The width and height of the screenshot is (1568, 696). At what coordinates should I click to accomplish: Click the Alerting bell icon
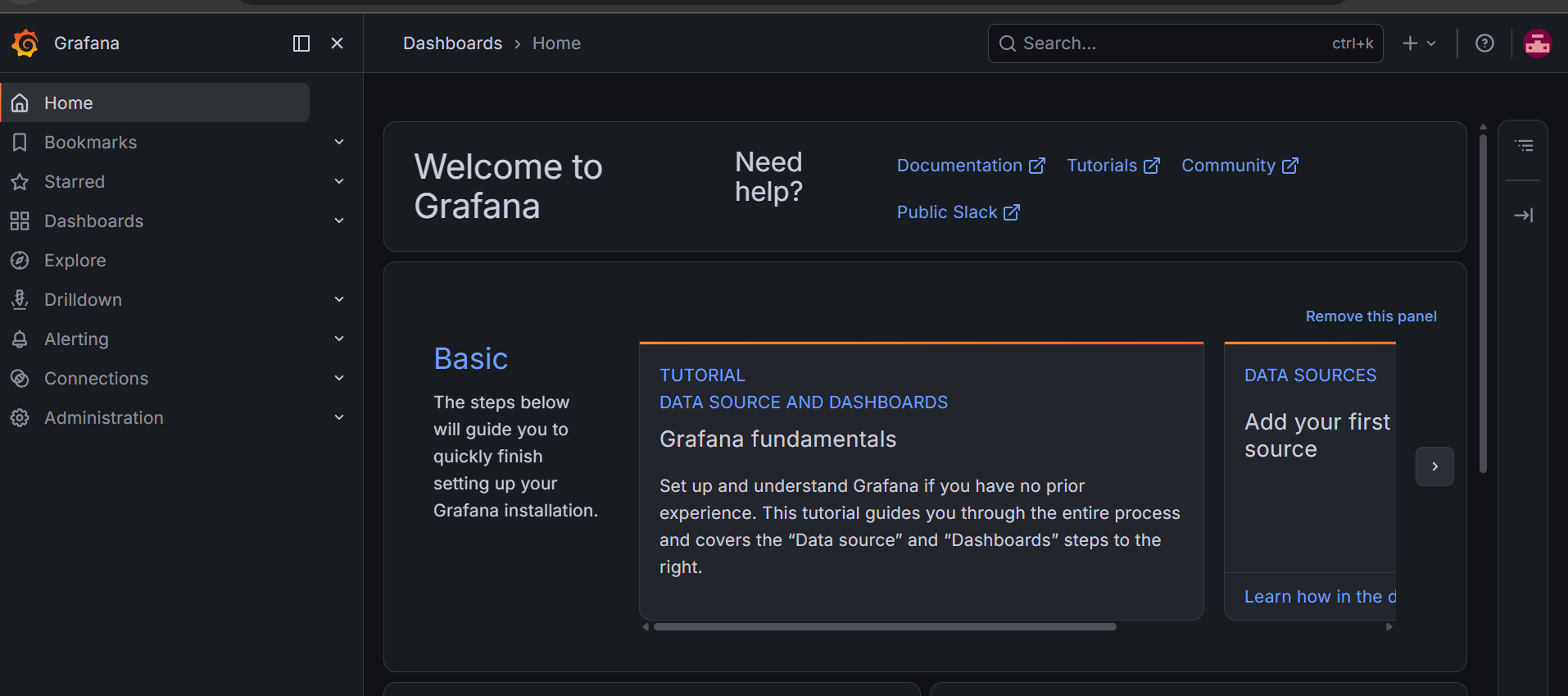[x=20, y=339]
